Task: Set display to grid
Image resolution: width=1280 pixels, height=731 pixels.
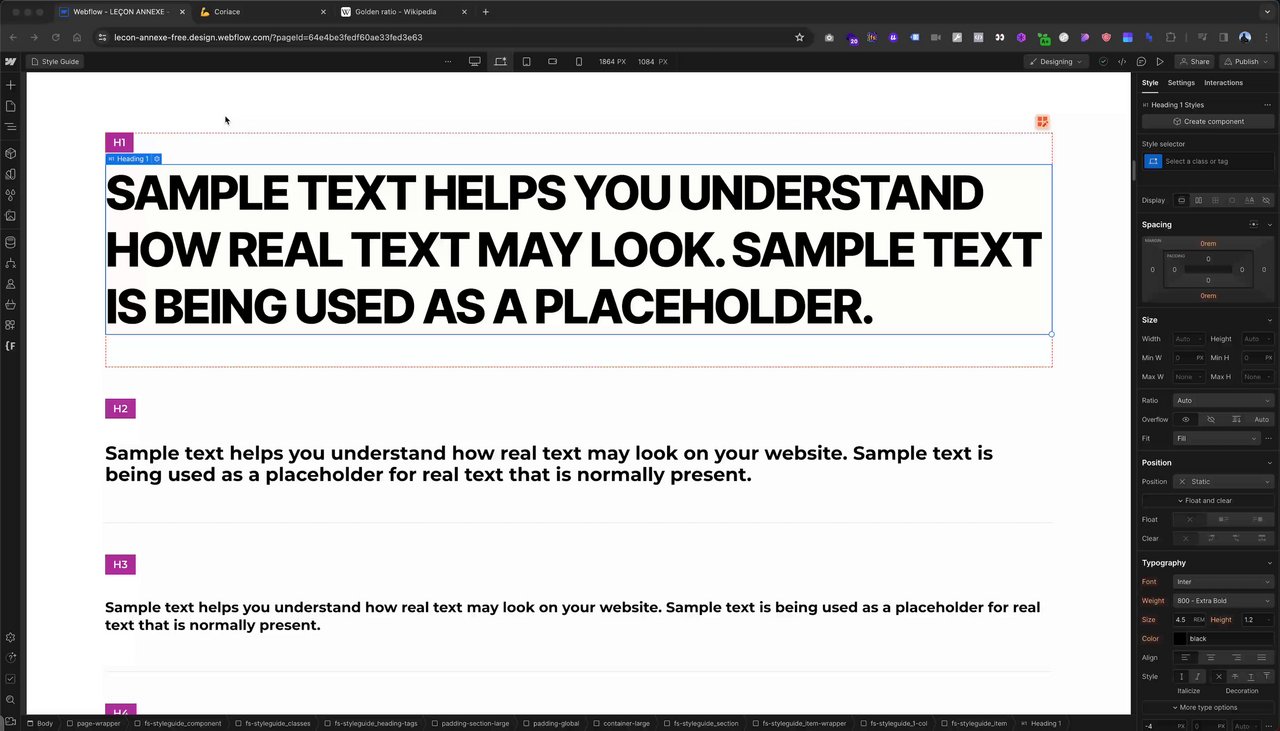Action: point(1215,200)
